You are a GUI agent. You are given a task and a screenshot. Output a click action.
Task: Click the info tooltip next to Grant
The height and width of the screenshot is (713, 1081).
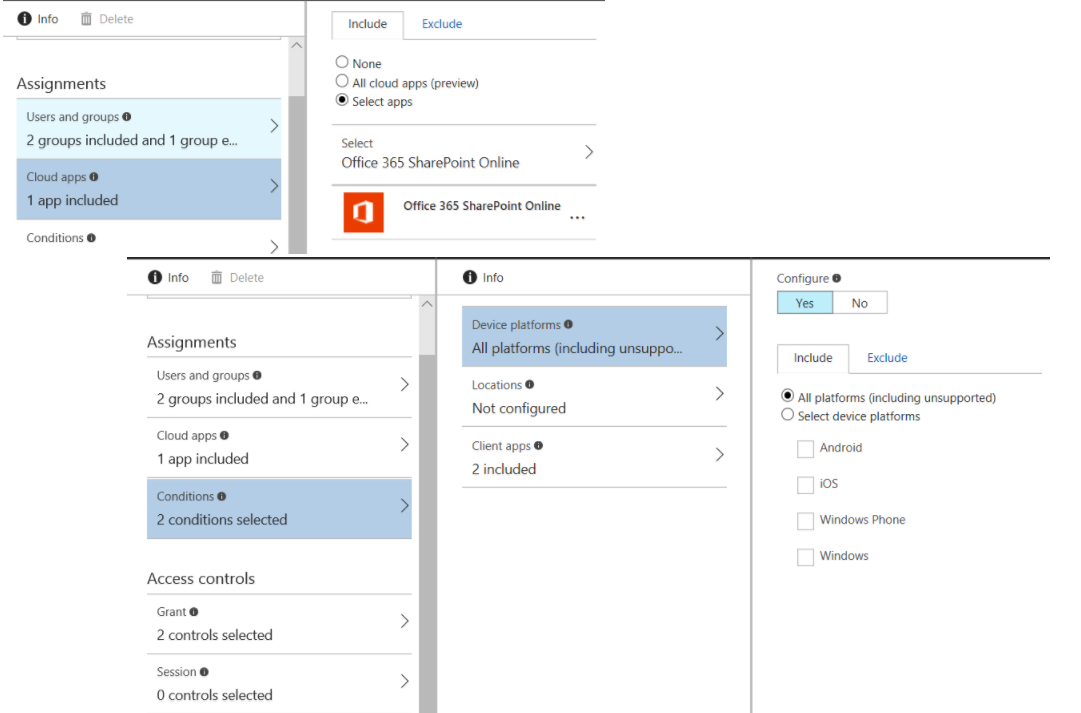click(x=194, y=612)
